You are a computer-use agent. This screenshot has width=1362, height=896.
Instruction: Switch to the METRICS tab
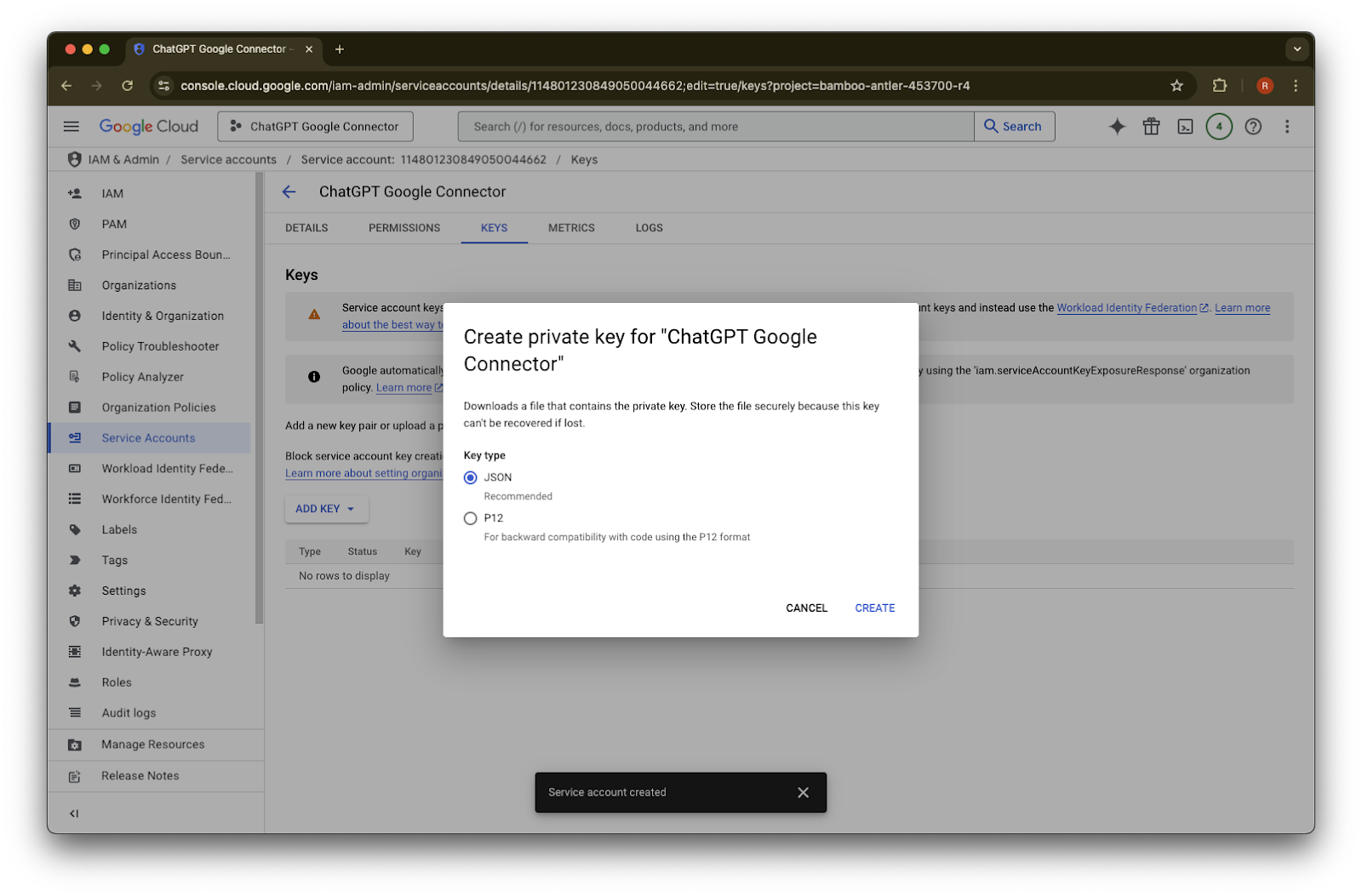coord(571,228)
